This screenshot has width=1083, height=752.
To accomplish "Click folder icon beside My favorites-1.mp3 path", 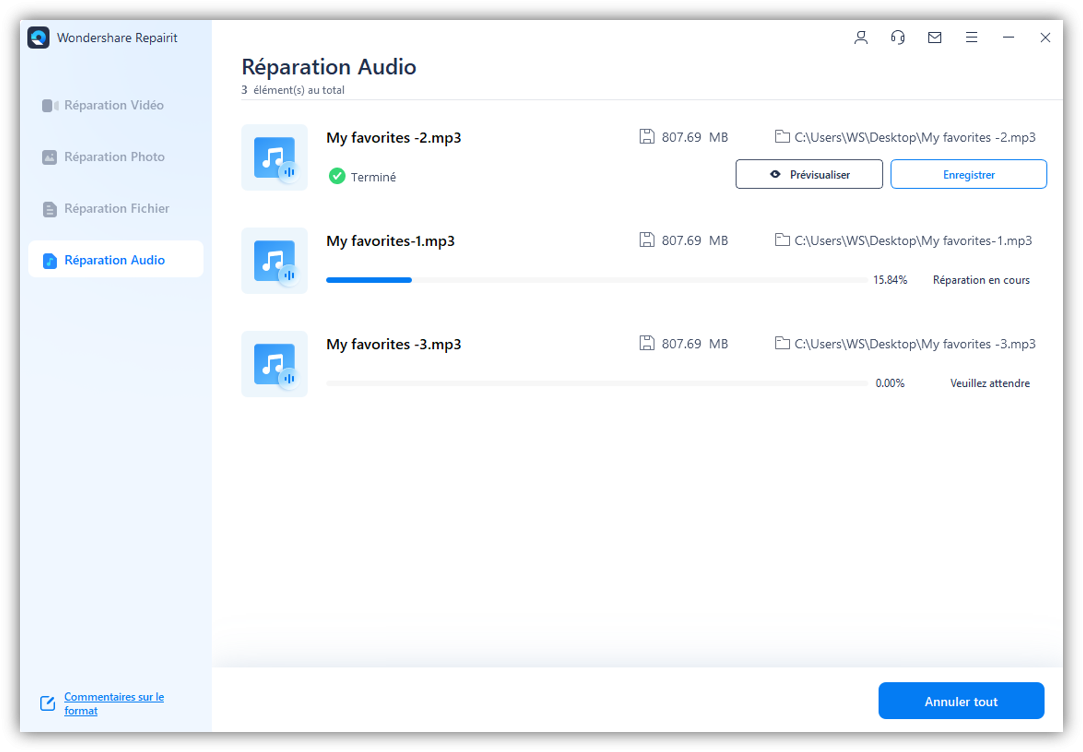I will pos(782,240).
